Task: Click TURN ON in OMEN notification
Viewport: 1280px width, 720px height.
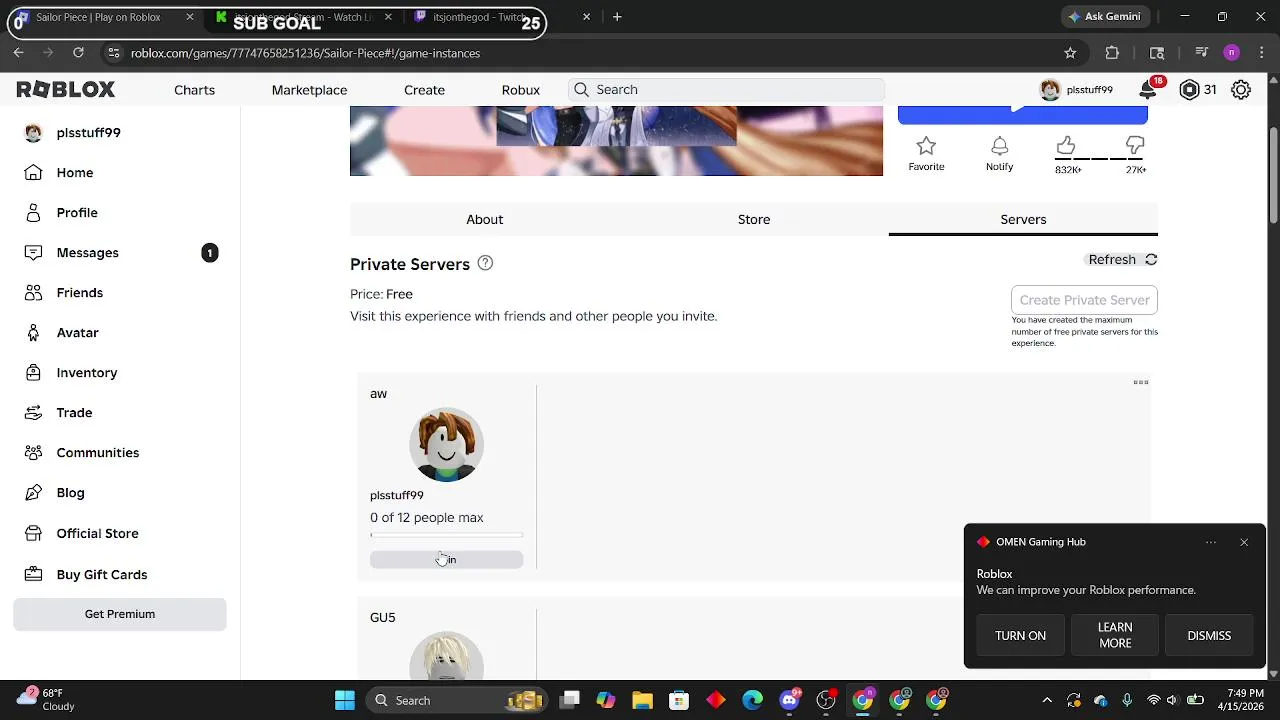Action: pos(1020,636)
